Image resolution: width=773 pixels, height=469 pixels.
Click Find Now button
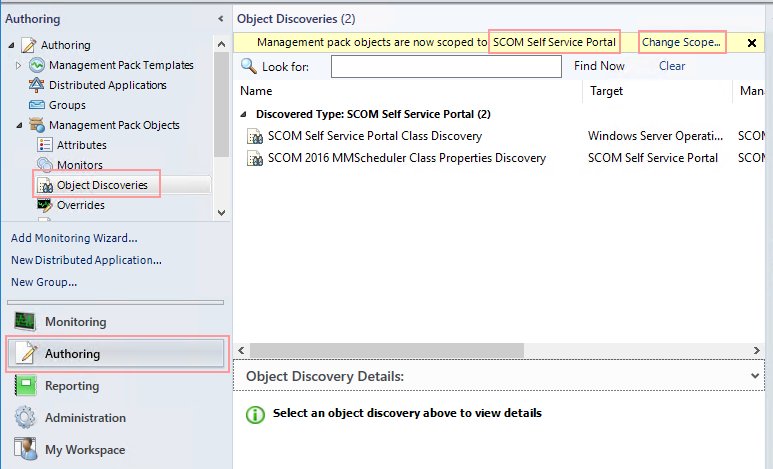(599, 66)
